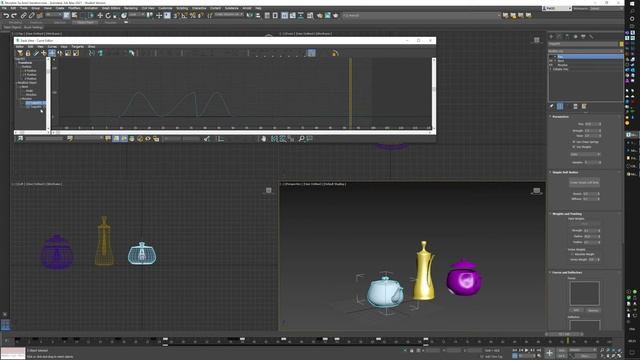640x360 pixels.
Task: Open the named selection sets dropdown
Action: [x=228, y=15]
